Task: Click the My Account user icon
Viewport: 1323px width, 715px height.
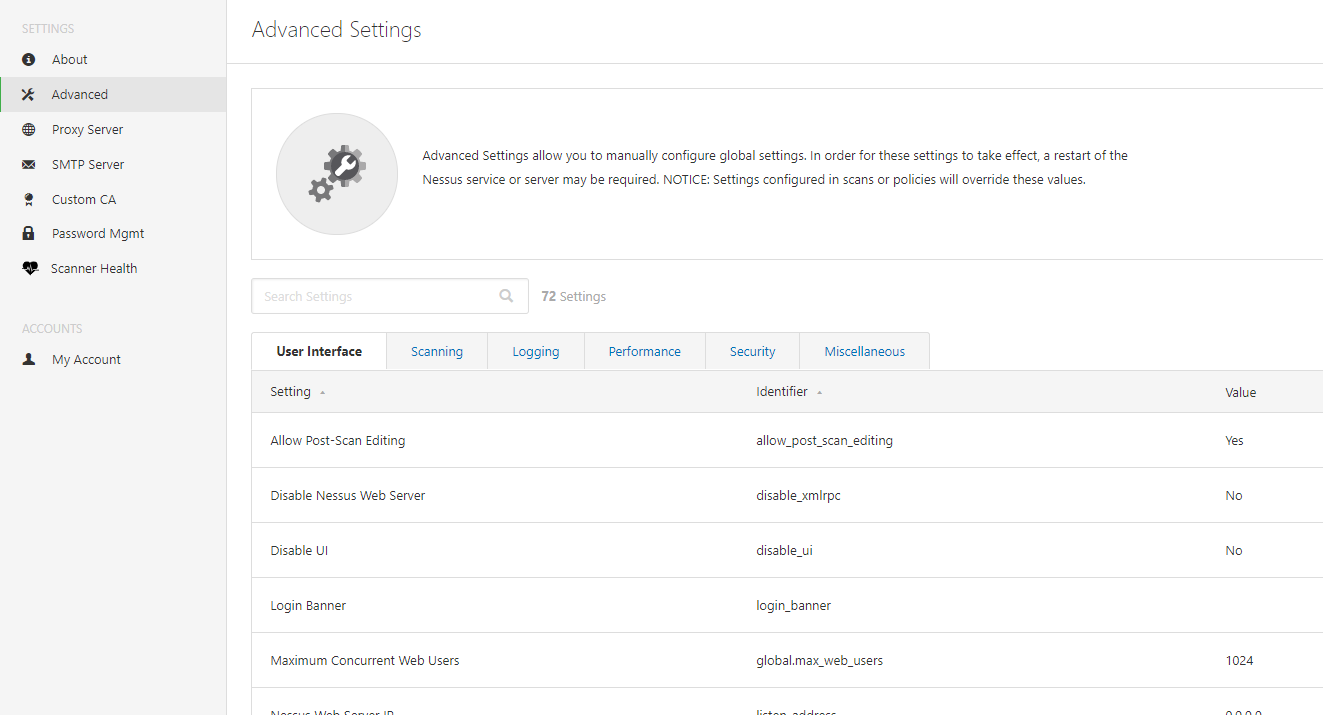Action: click(x=29, y=360)
